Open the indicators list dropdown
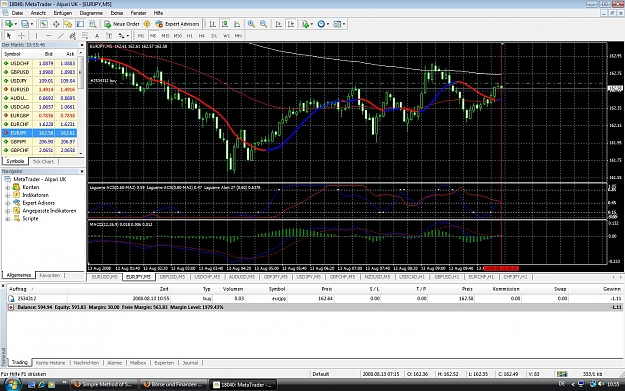Viewport: 625px width, 391px height. [x=307, y=24]
